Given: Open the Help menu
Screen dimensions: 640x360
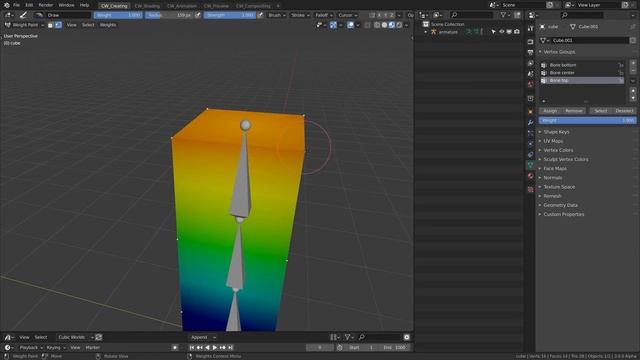Looking at the screenshot, I should [x=84, y=5].
